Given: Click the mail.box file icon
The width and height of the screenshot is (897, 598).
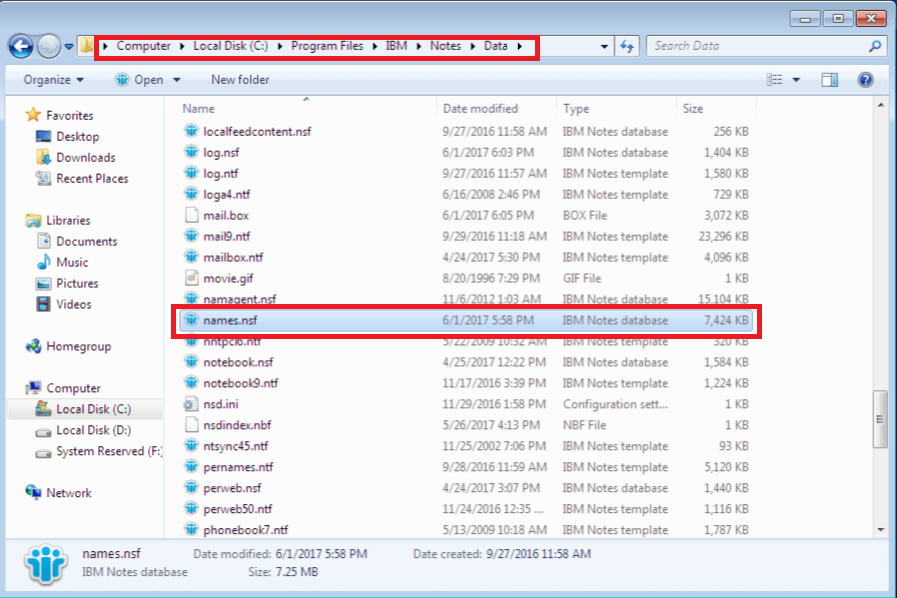Looking at the screenshot, I should (191, 215).
